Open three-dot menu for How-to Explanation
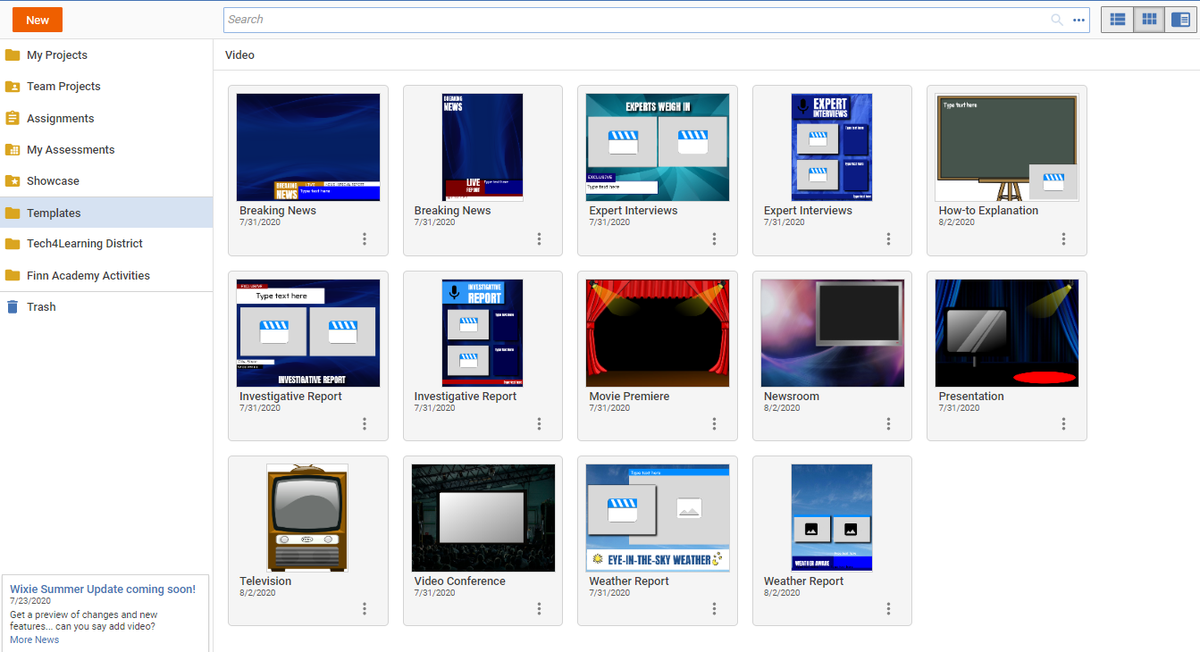The width and height of the screenshot is (1200, 652). [x=1063, y=239]
